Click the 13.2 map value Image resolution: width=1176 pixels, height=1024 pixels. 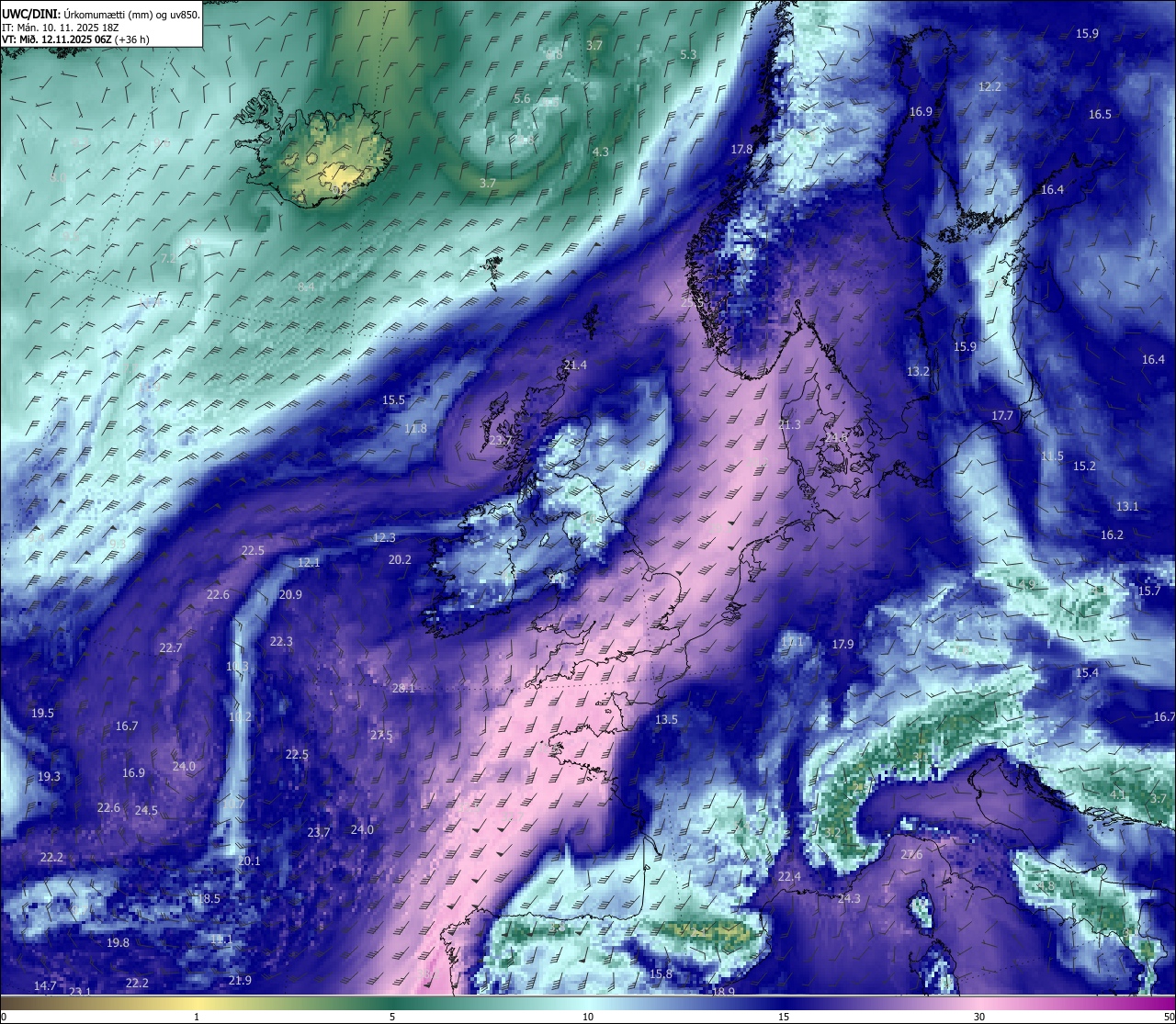918,371
